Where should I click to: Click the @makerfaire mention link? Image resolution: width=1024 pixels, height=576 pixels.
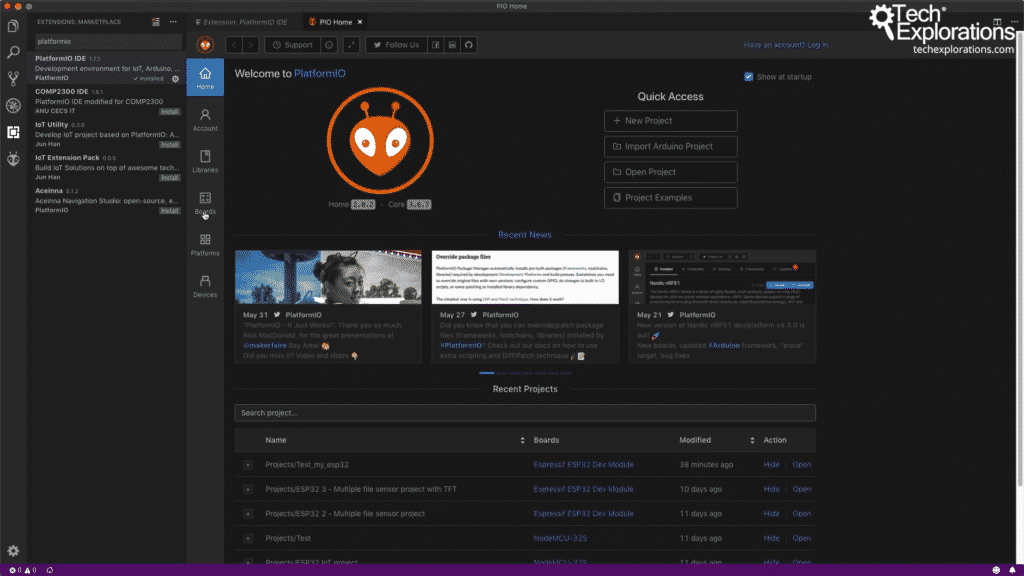264,345
